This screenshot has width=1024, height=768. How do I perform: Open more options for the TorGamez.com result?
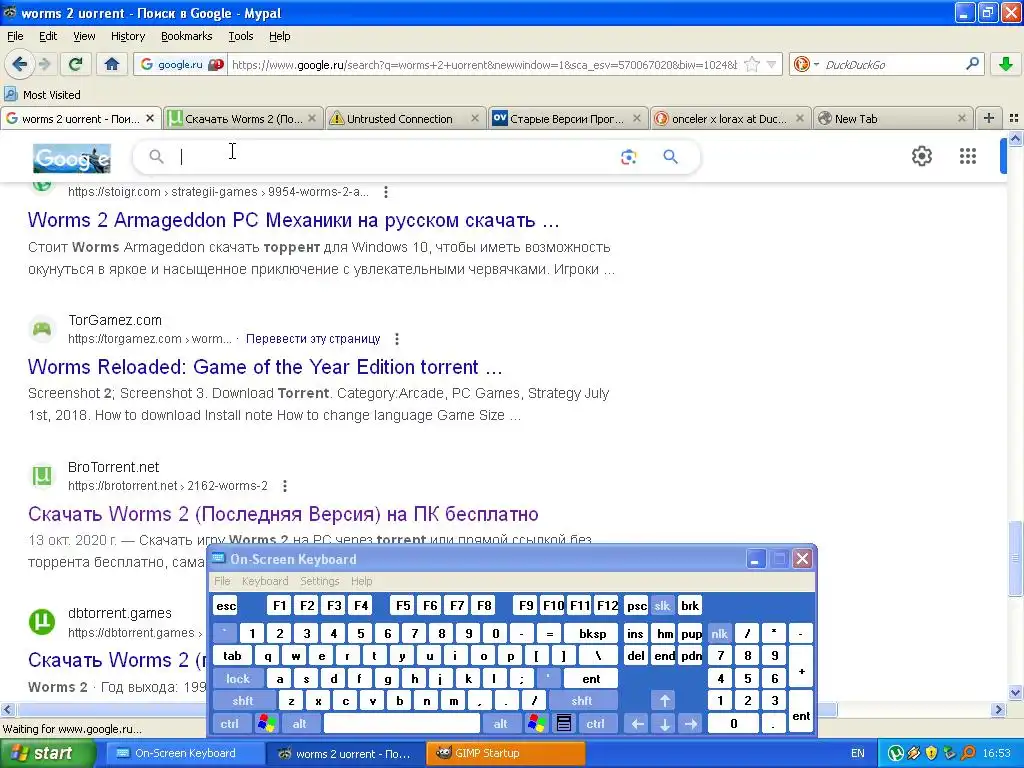pyautogui.click(x=396, y=339)
